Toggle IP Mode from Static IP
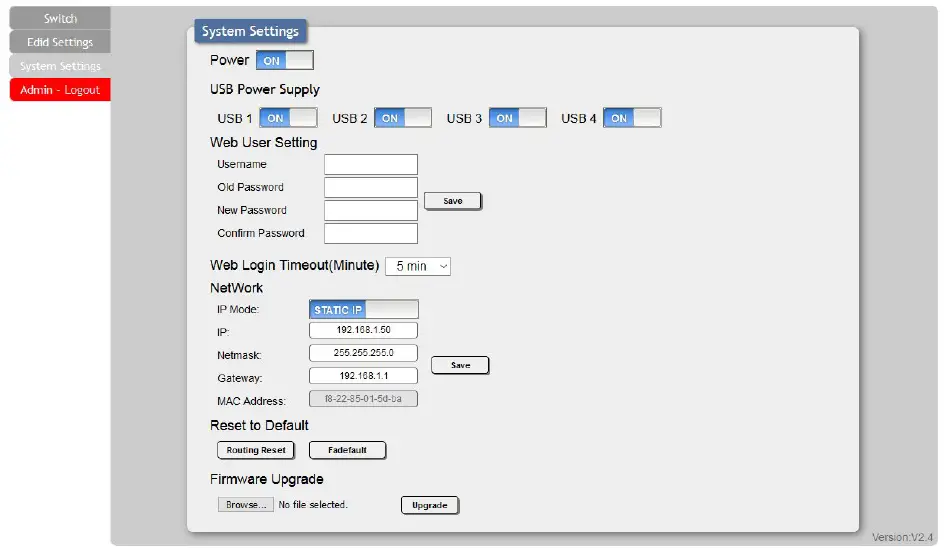The height and width of the screenshot is (553, 946). [x=364, y=309]
